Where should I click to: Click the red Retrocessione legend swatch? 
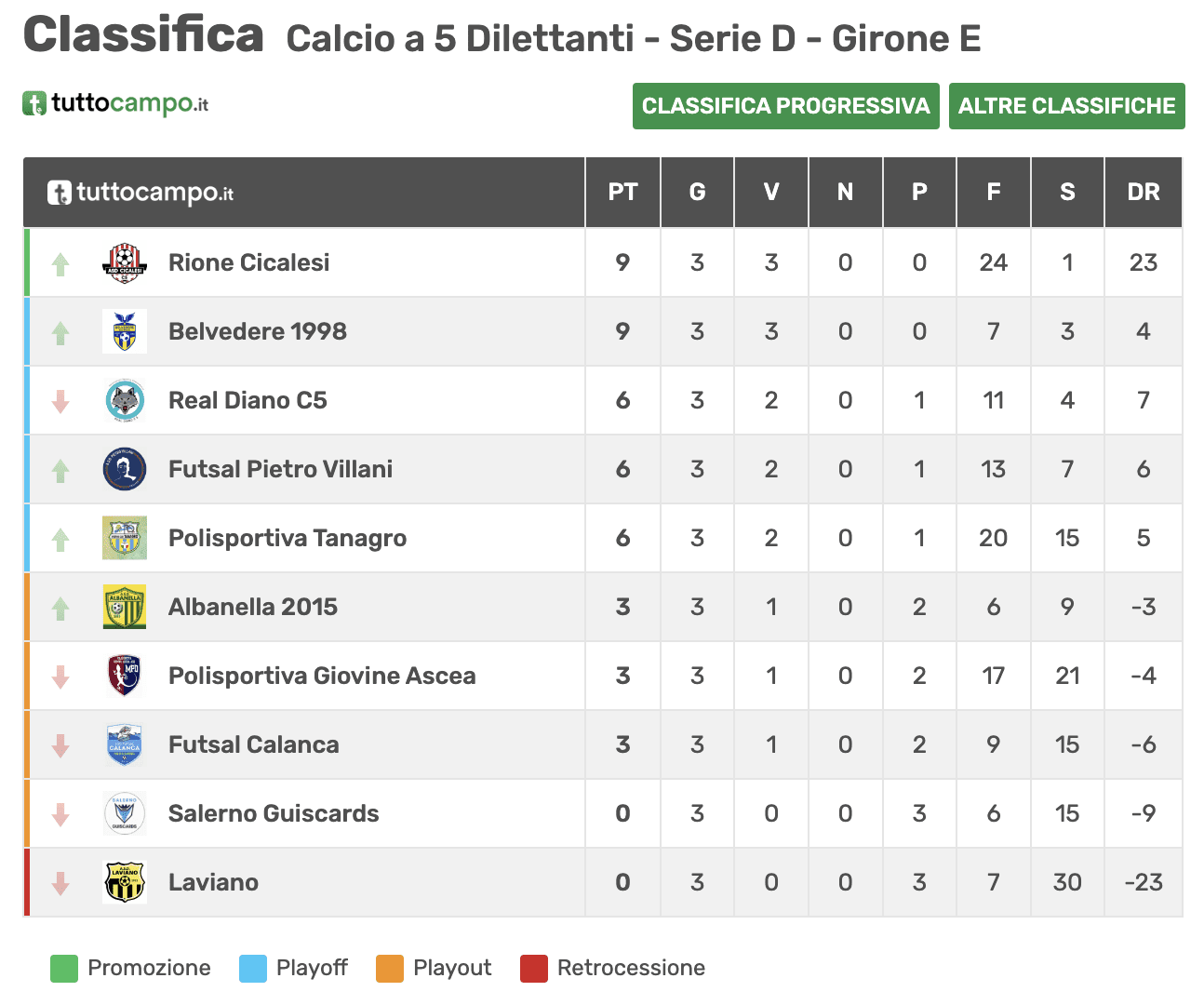click(x=534, y=969)
